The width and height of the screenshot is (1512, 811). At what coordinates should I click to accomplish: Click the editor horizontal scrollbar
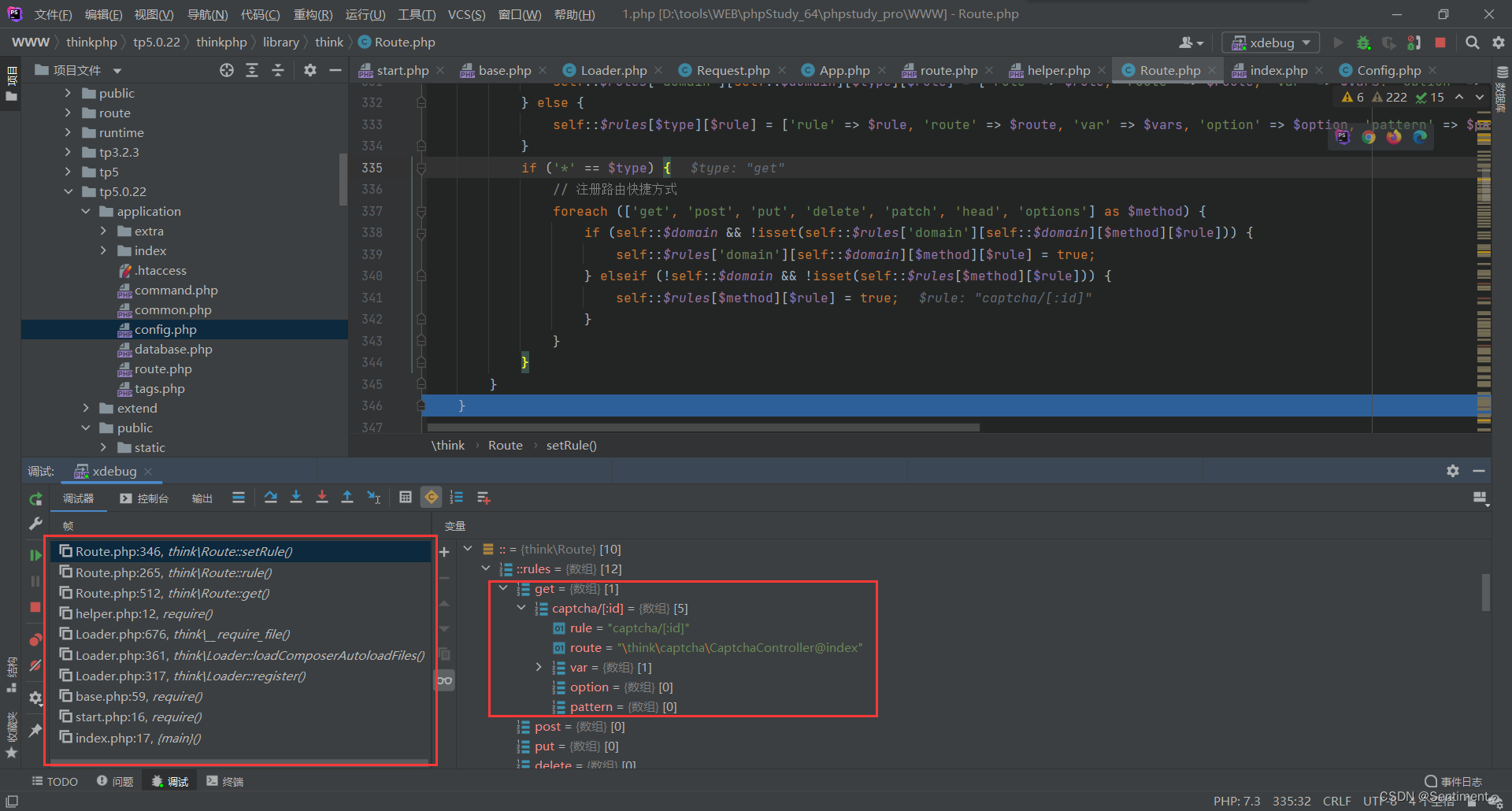703,428
